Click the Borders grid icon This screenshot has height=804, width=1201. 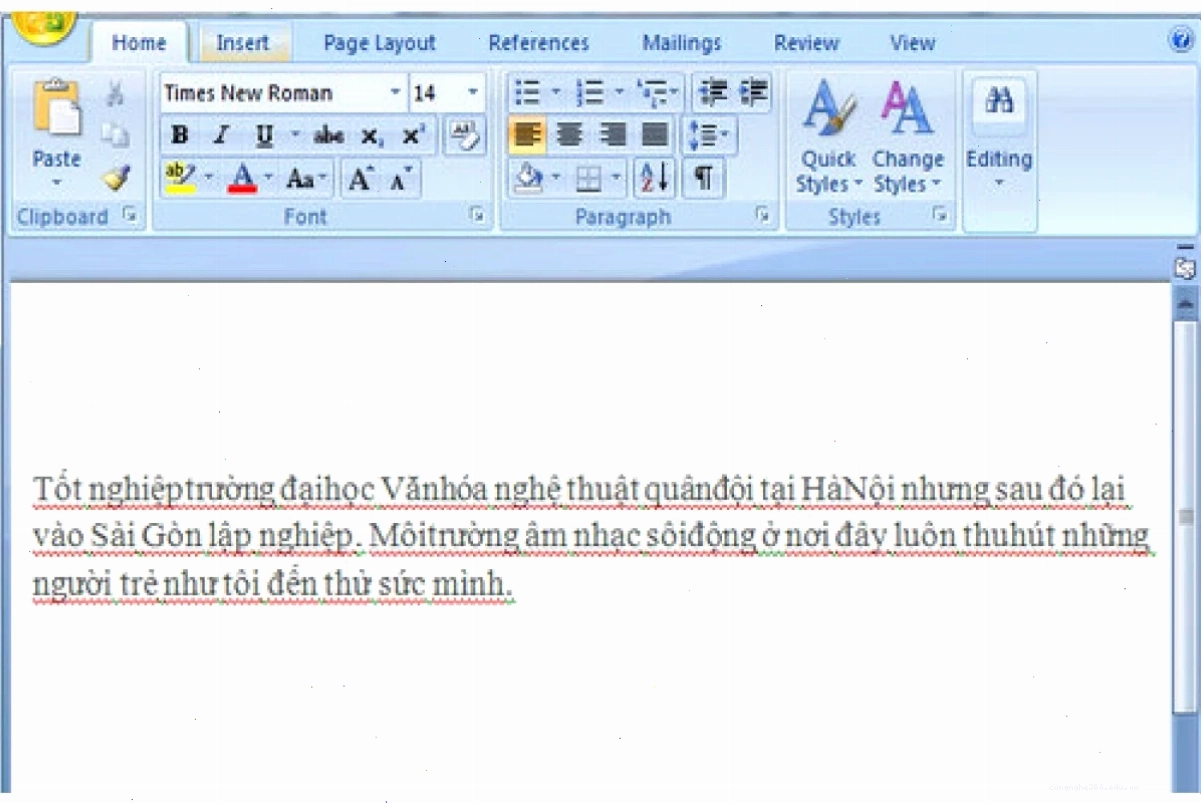(x=589, y=179)
